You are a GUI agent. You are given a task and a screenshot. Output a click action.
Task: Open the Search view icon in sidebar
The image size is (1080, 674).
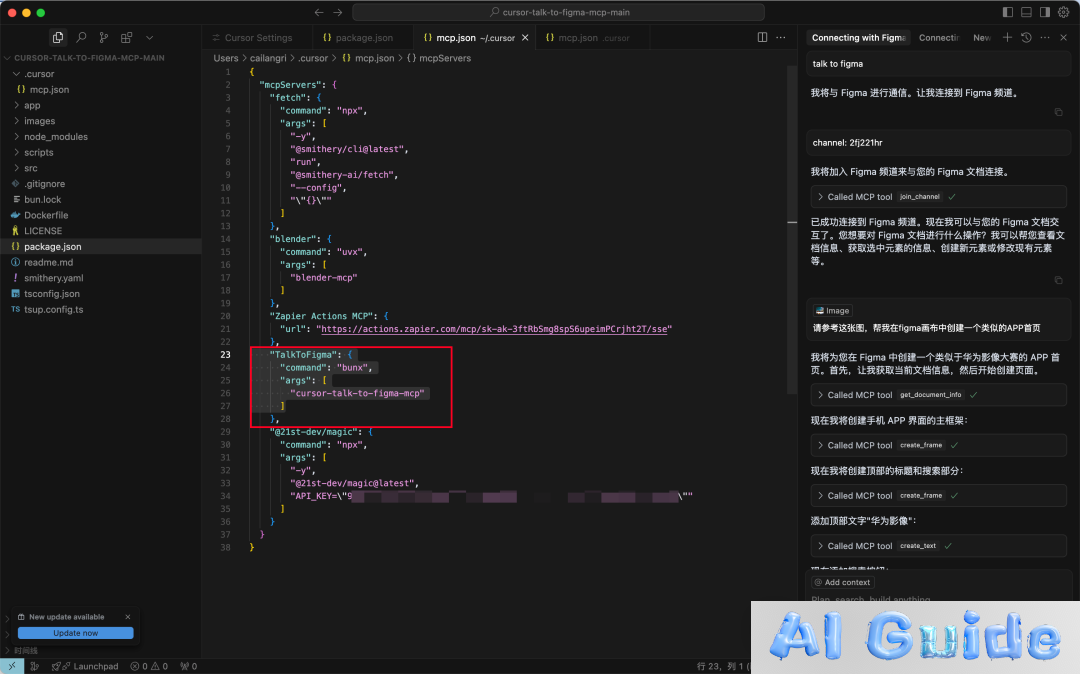[81, 37]
